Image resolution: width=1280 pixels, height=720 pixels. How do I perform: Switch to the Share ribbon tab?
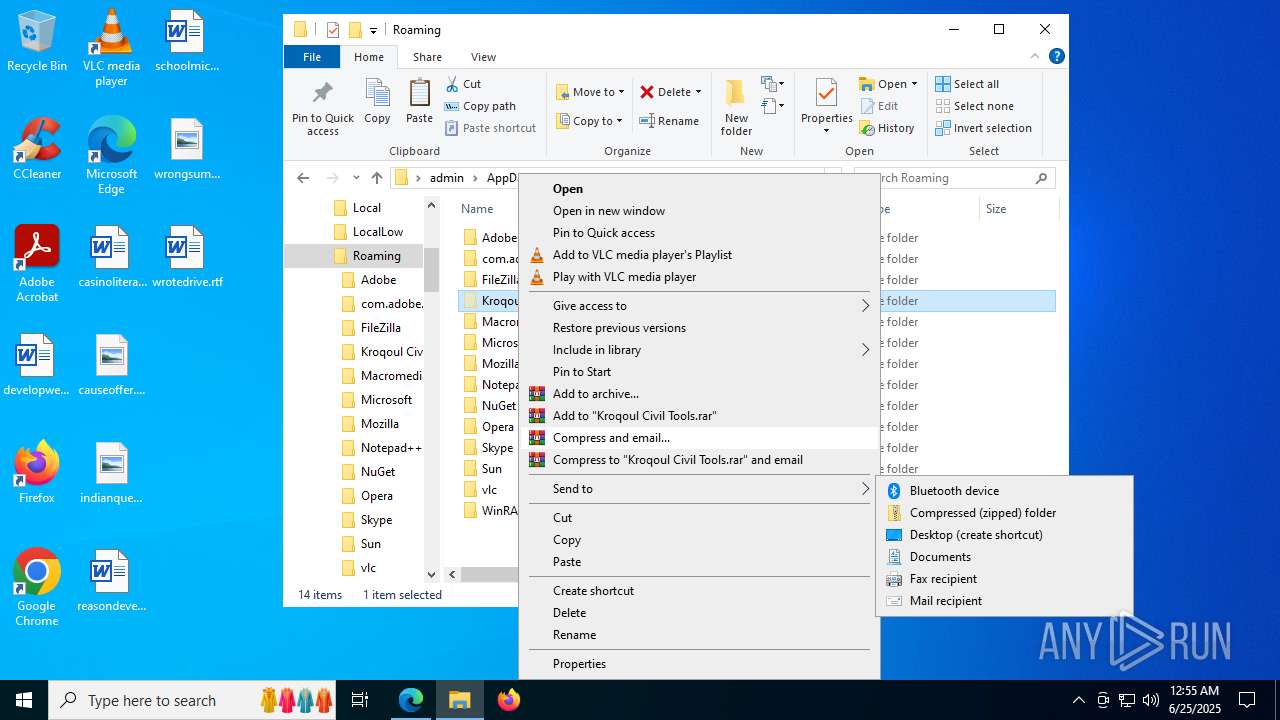(427, 57)
